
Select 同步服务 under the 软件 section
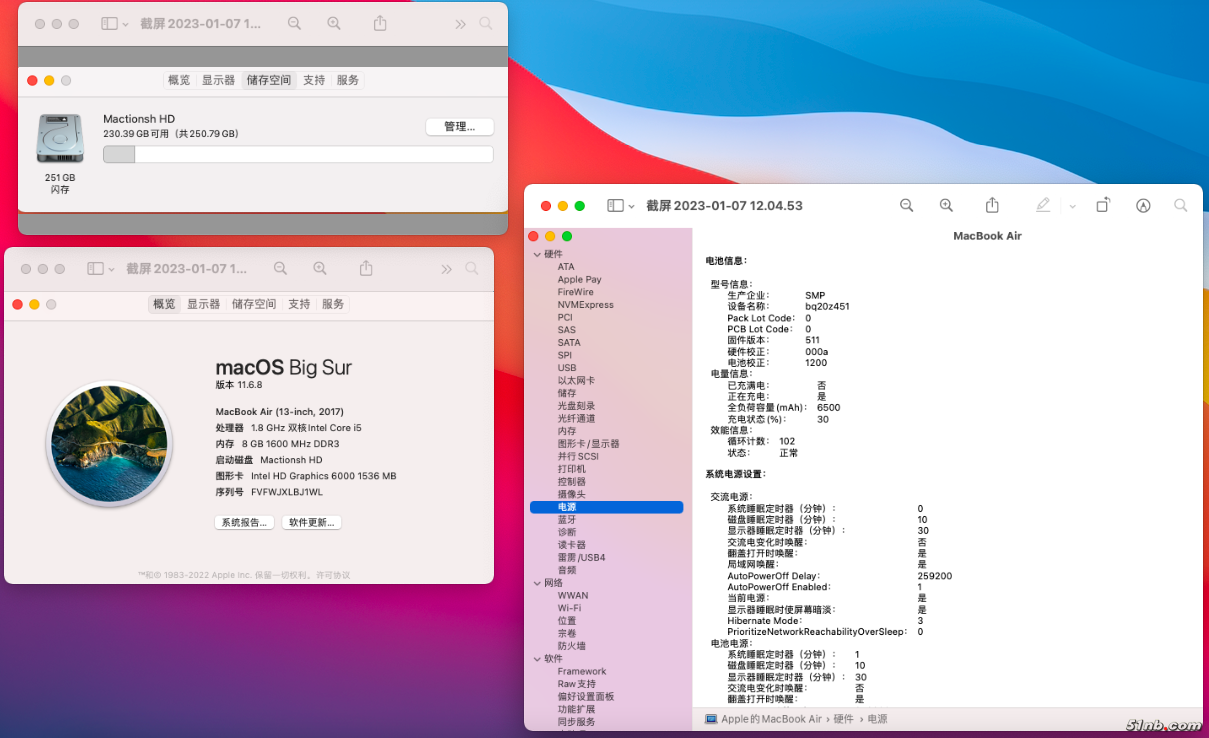(x=577, y=722)
